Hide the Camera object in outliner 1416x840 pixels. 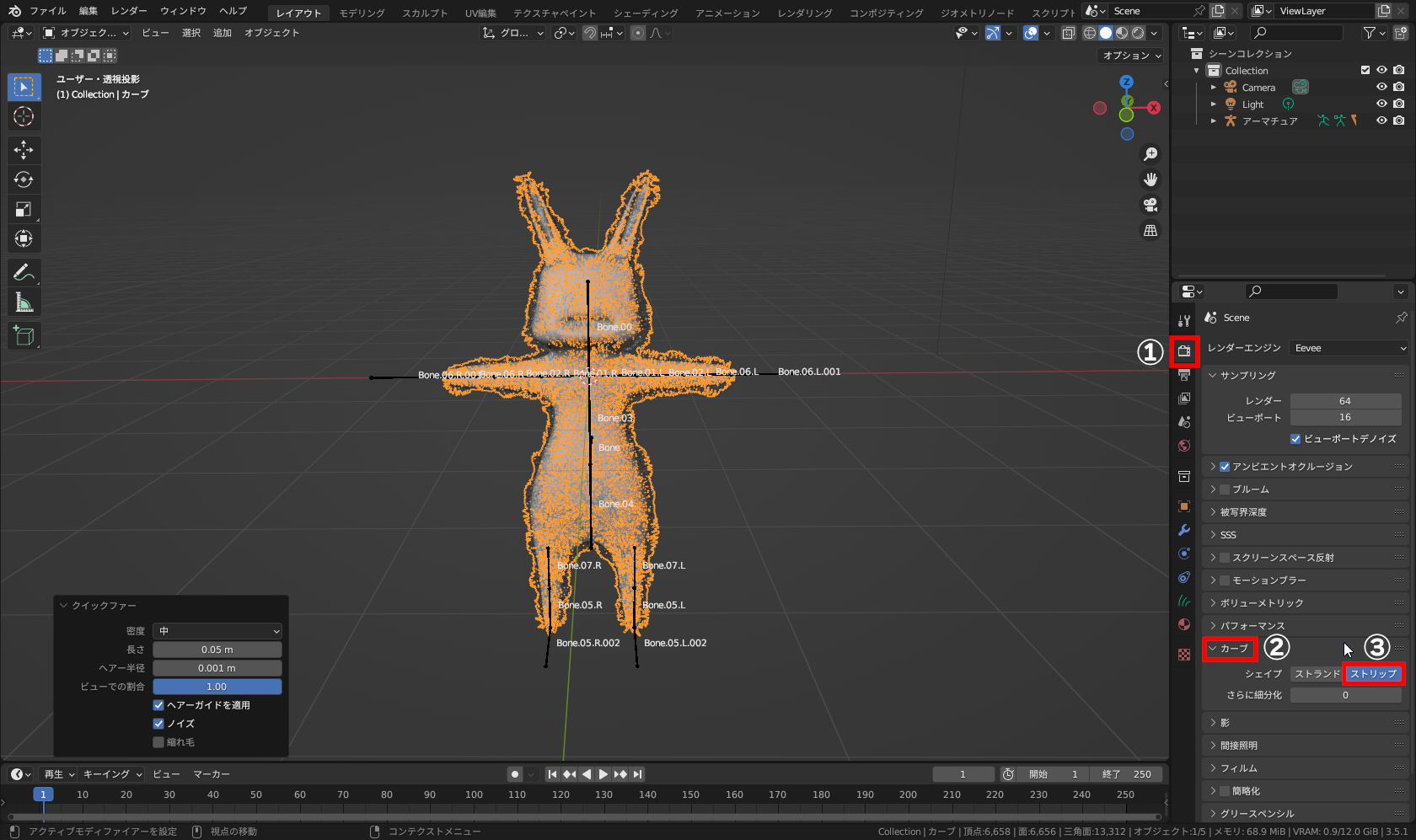coord(1381,87)
